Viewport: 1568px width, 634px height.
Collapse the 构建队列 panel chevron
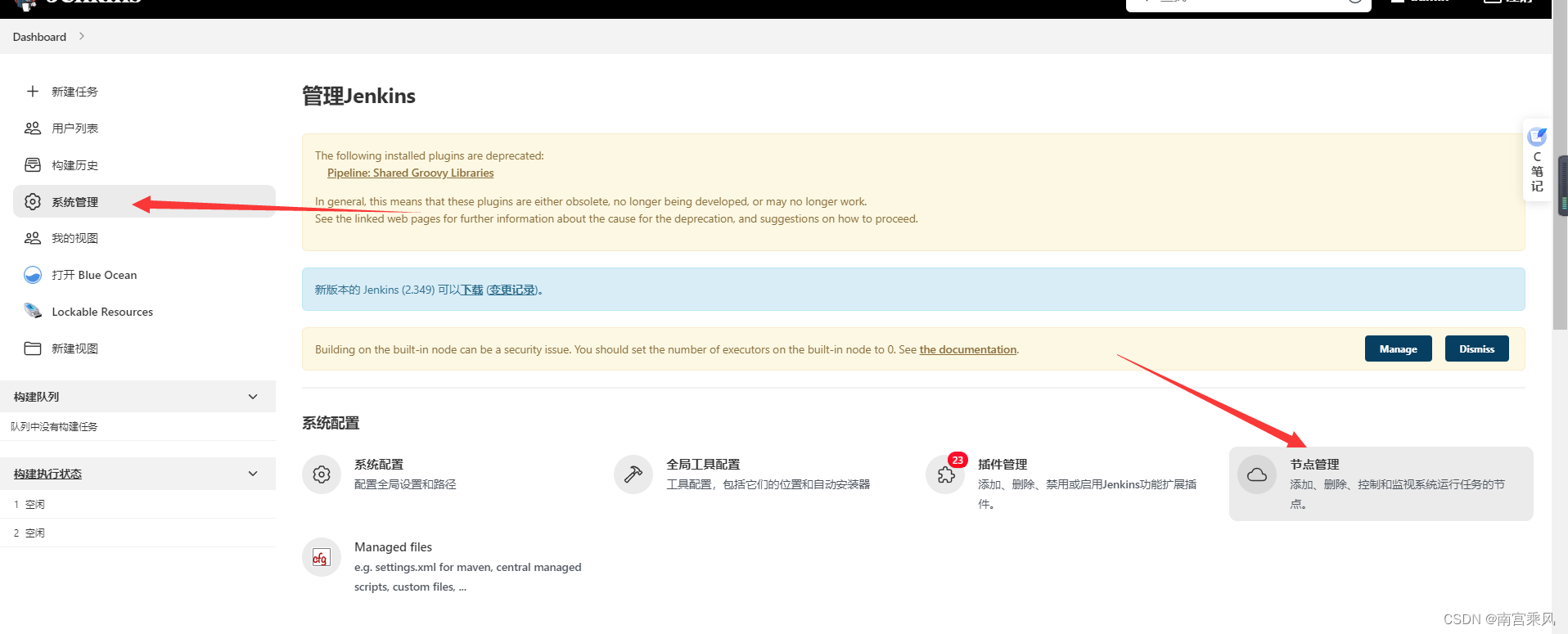tap(253, 397)
